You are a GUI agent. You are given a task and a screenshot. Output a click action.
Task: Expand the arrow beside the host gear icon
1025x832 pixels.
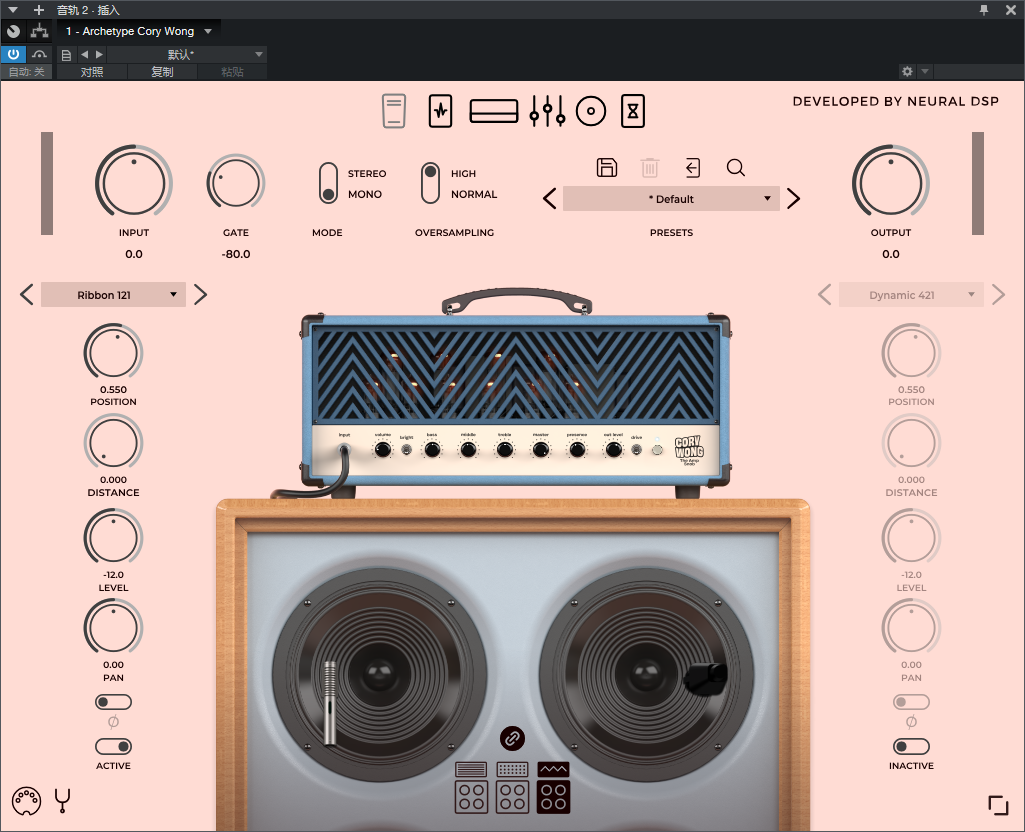tap(925, 71)
